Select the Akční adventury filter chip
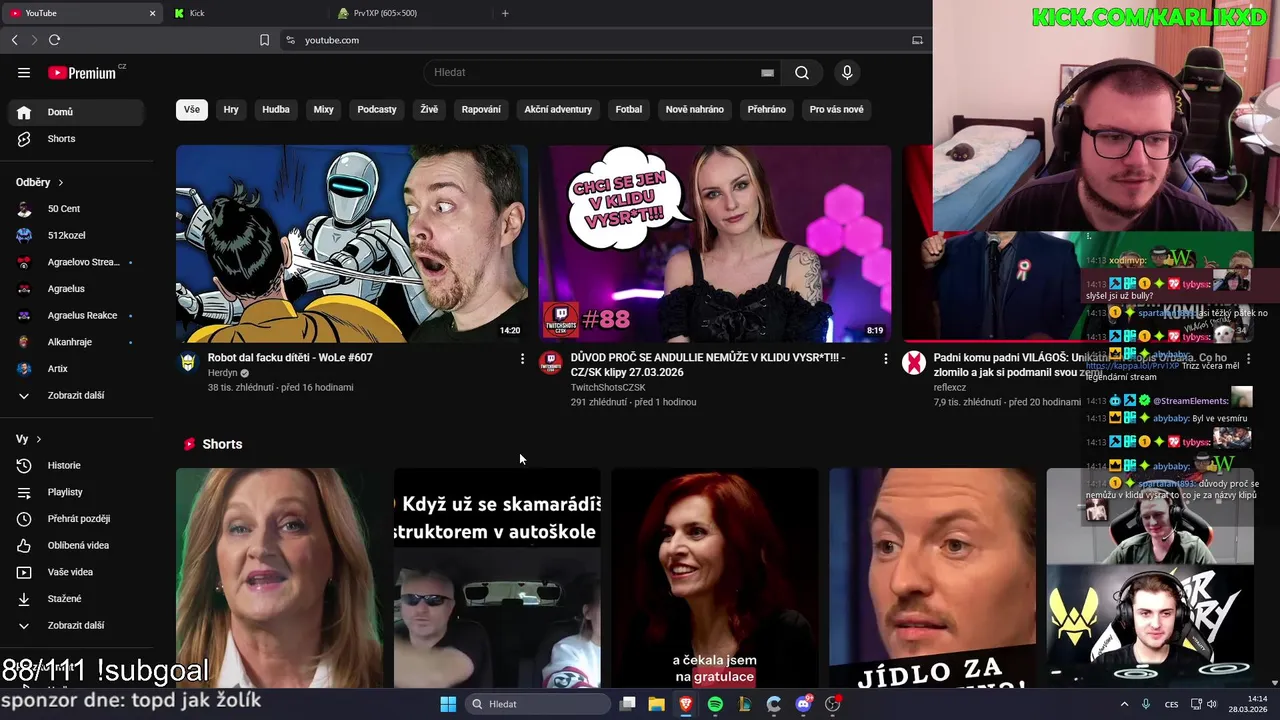The width and height of the screenshot is (1280, 720). coord(558,109)
